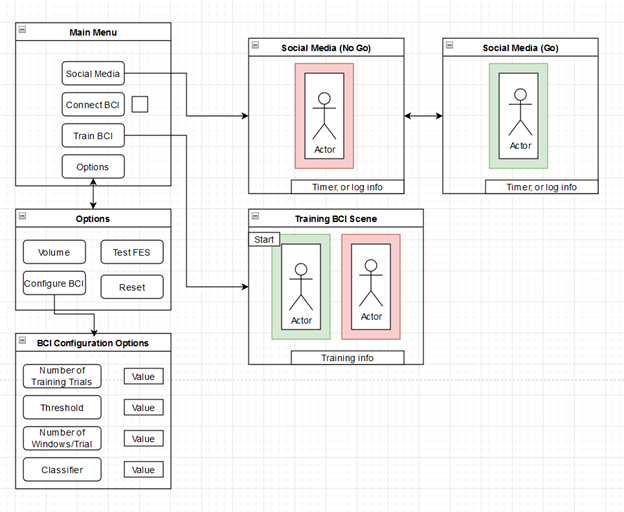
Task: Click the Reset button in Options
Action: 132,287
